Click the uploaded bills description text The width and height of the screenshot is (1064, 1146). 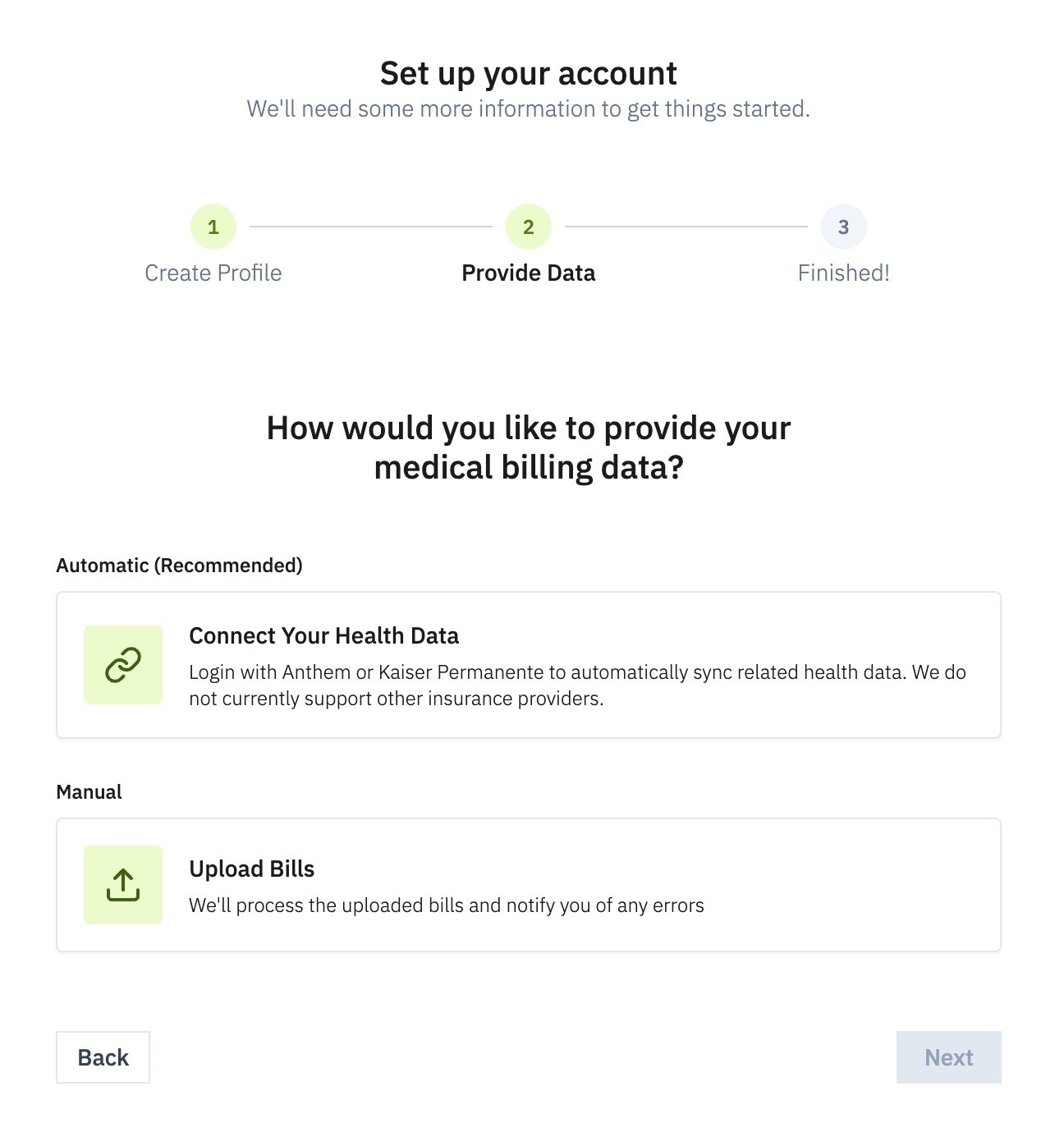coord(447,905)
